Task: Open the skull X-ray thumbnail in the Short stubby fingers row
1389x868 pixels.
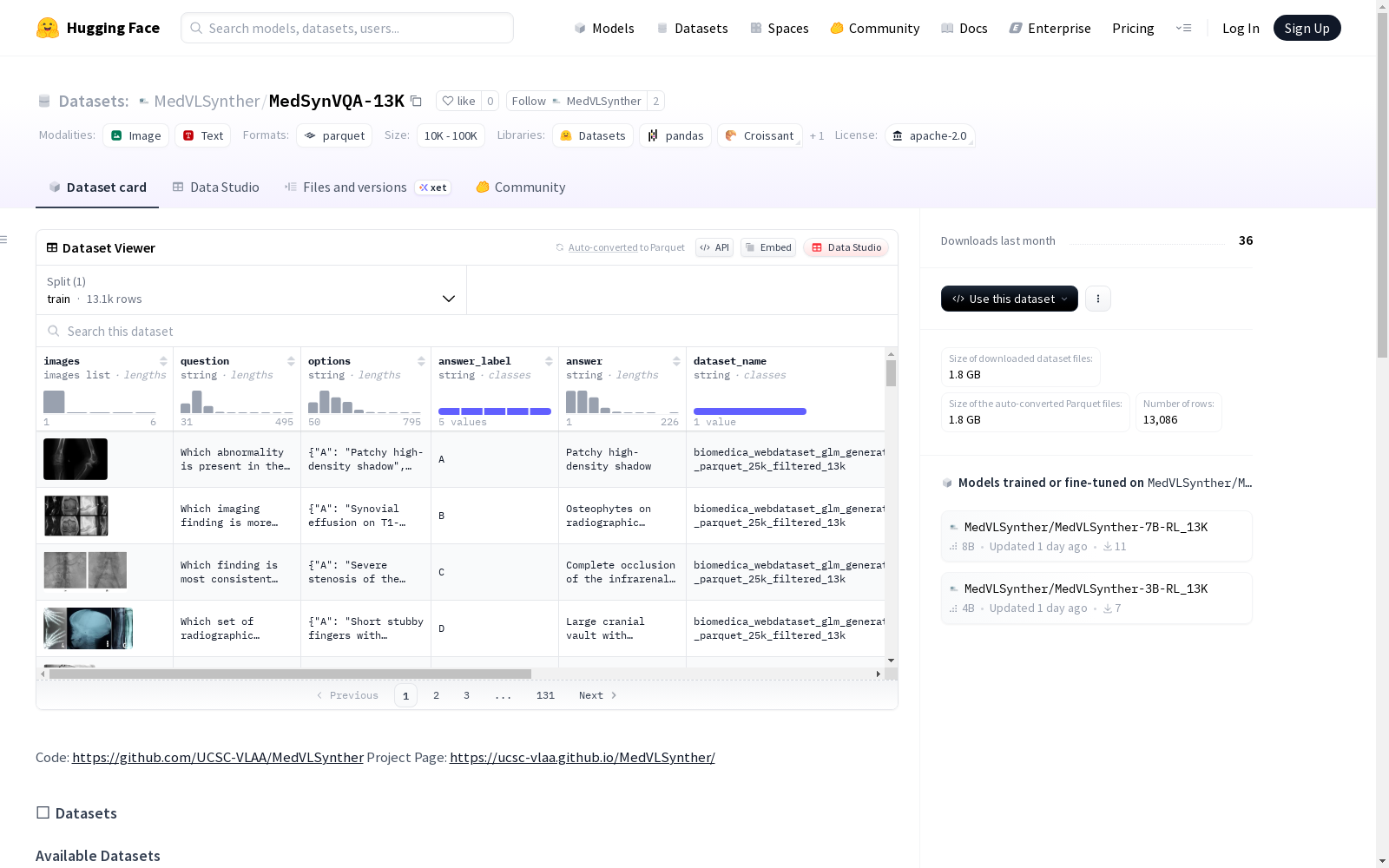Action: pos(88,628)
